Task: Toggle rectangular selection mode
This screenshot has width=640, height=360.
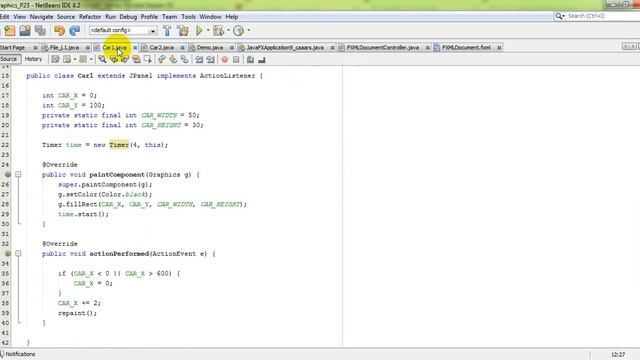Action: pos(147,60)
